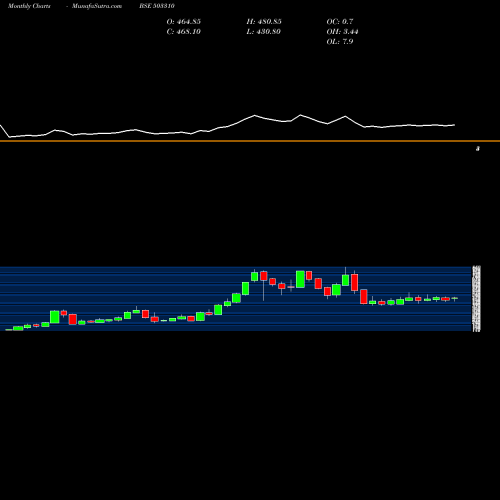The width and height of the screenshot is (500, 500).
Task: Click the MunafaSutra.com label
Action: 97,6
